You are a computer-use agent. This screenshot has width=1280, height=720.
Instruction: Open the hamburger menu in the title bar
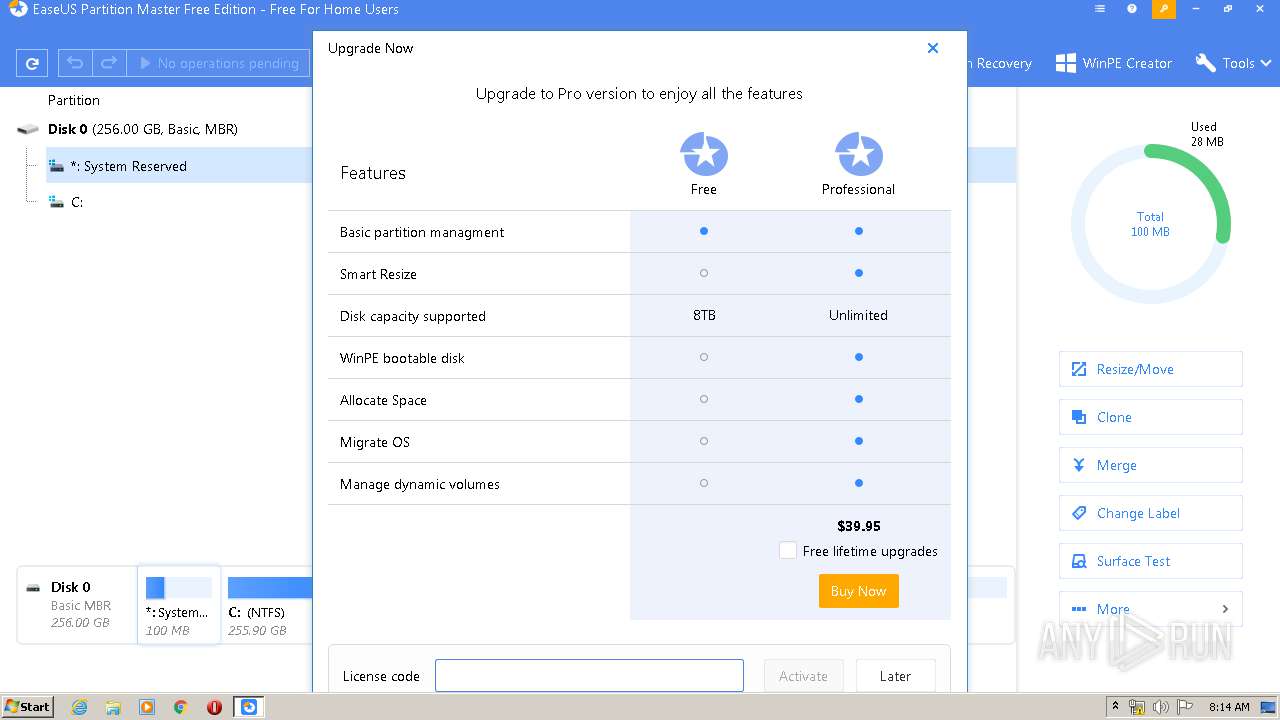click(1100, 9)
